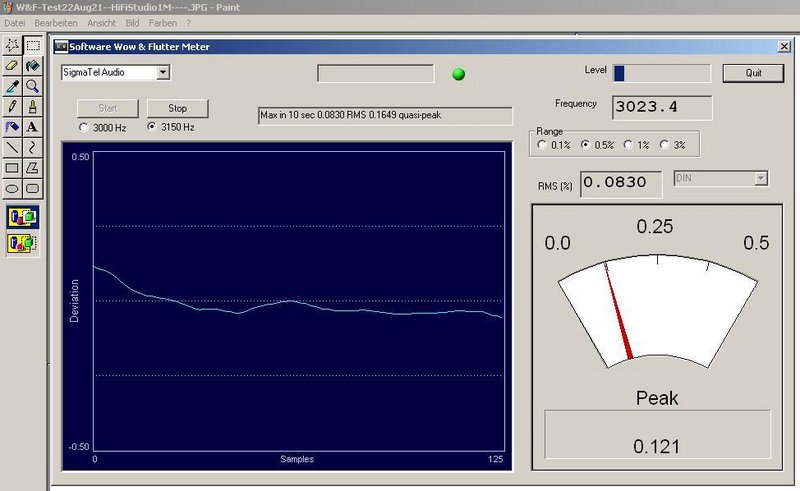Click the Samples axis label

pos(297,459)
